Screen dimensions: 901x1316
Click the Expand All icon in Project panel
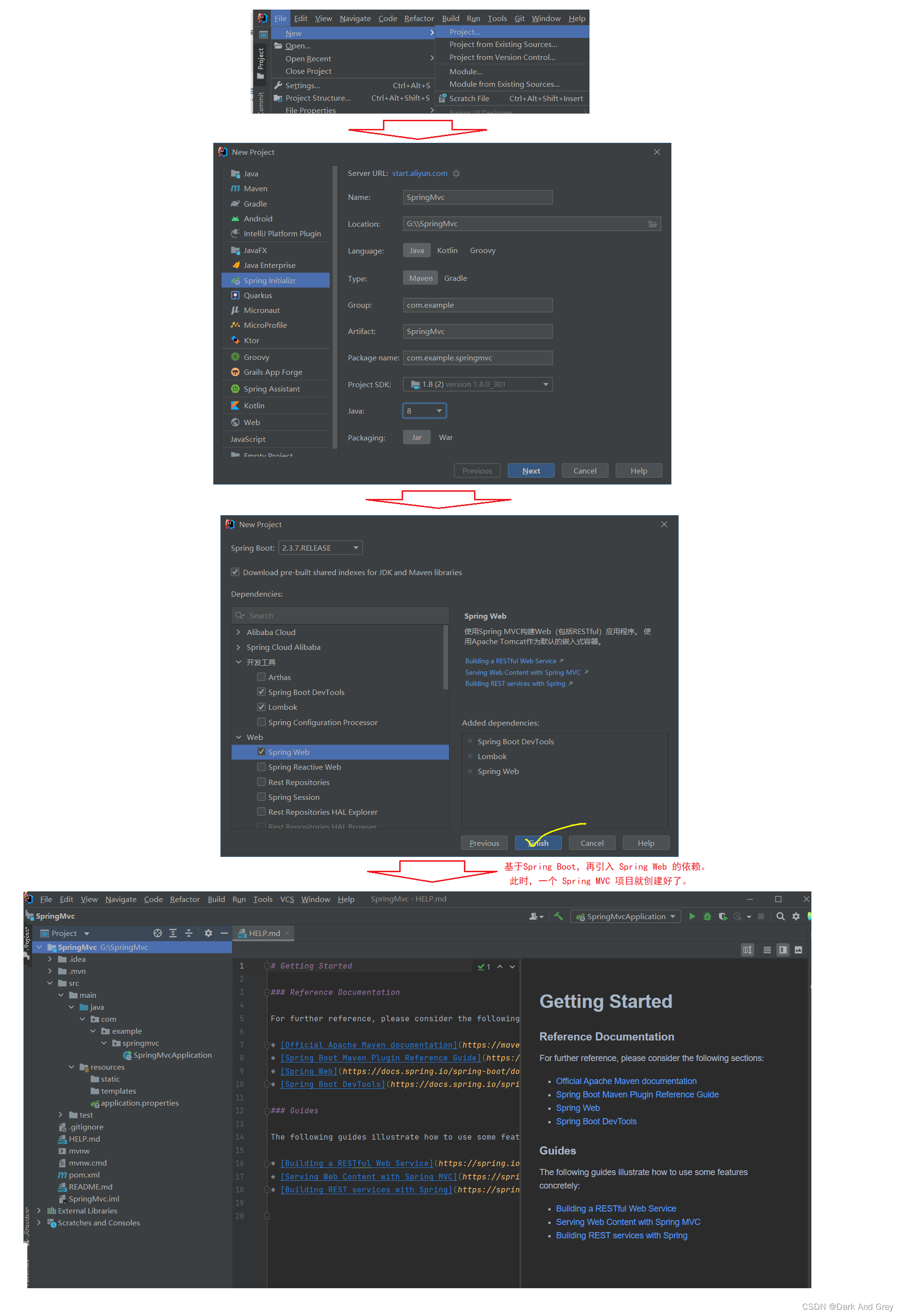(x=173, y=933)
